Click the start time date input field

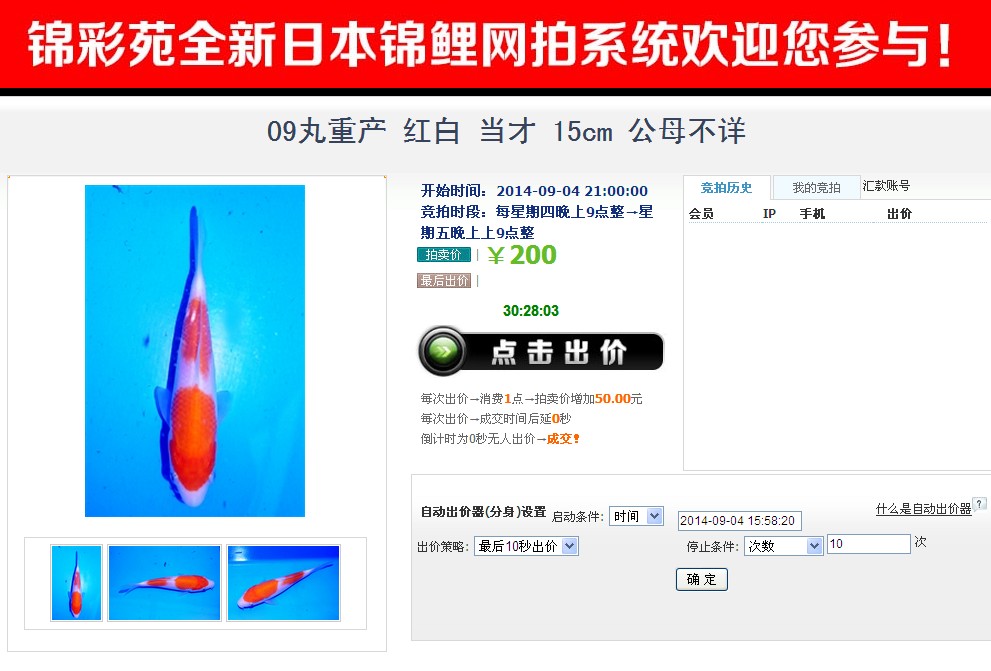(739, 521)
